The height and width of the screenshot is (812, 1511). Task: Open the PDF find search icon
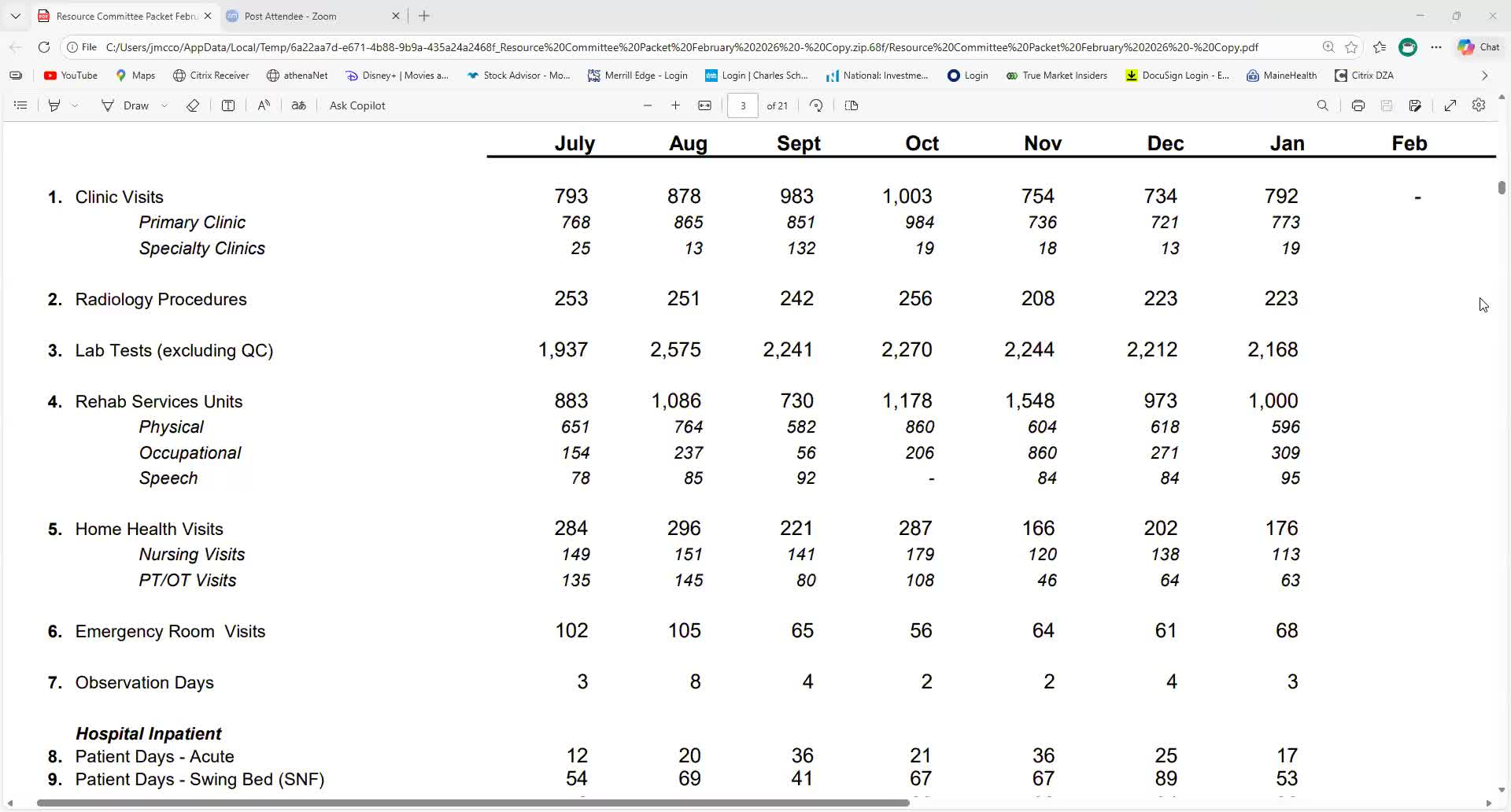(1322, 105)
